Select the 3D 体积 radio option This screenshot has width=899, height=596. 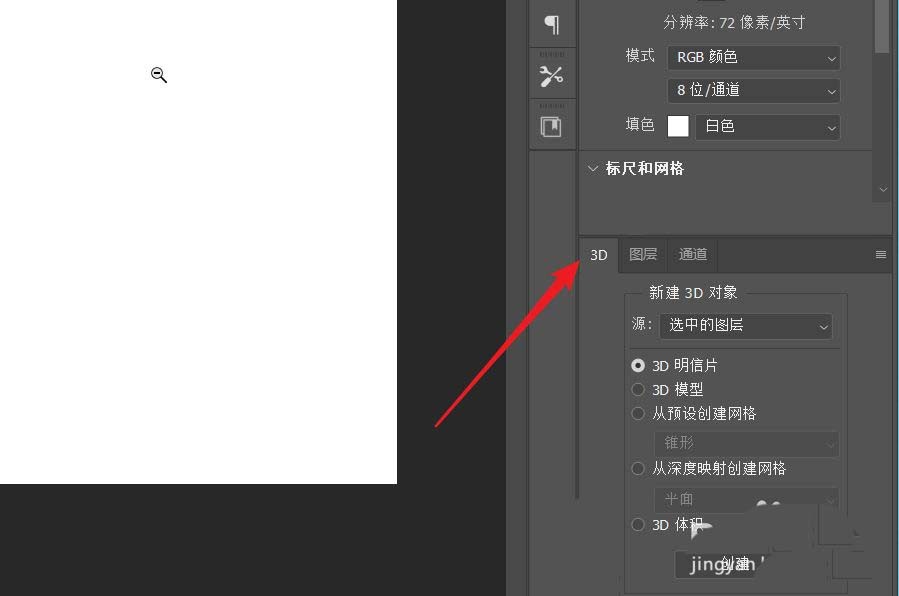pos(638,524)
